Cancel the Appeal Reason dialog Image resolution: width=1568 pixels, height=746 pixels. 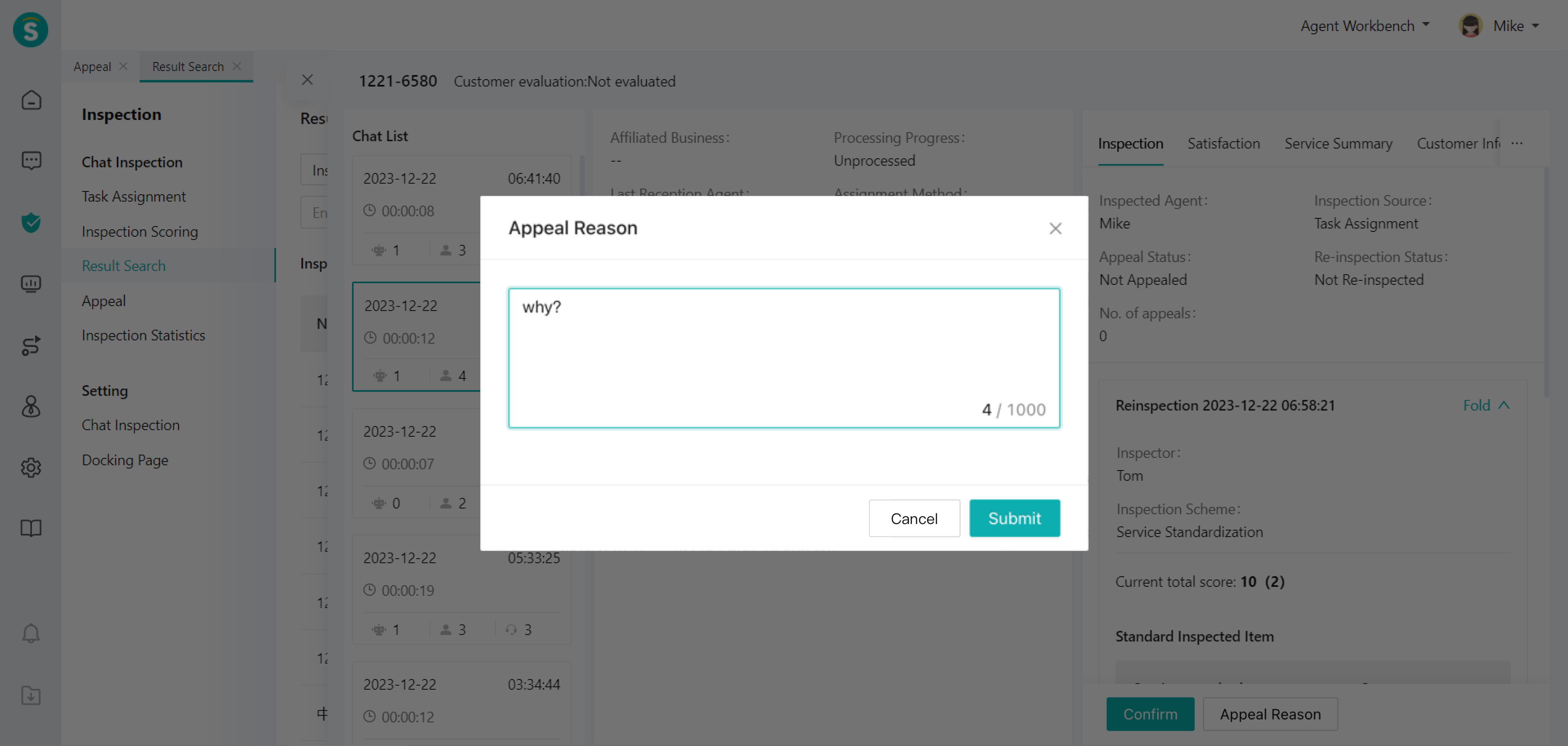[x=914, y=518]
